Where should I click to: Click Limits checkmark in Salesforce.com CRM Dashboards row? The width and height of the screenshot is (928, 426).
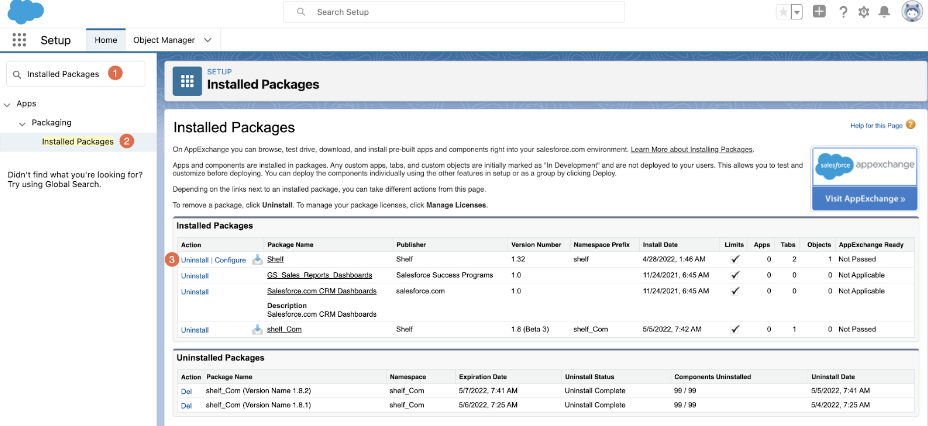[735, 291]
